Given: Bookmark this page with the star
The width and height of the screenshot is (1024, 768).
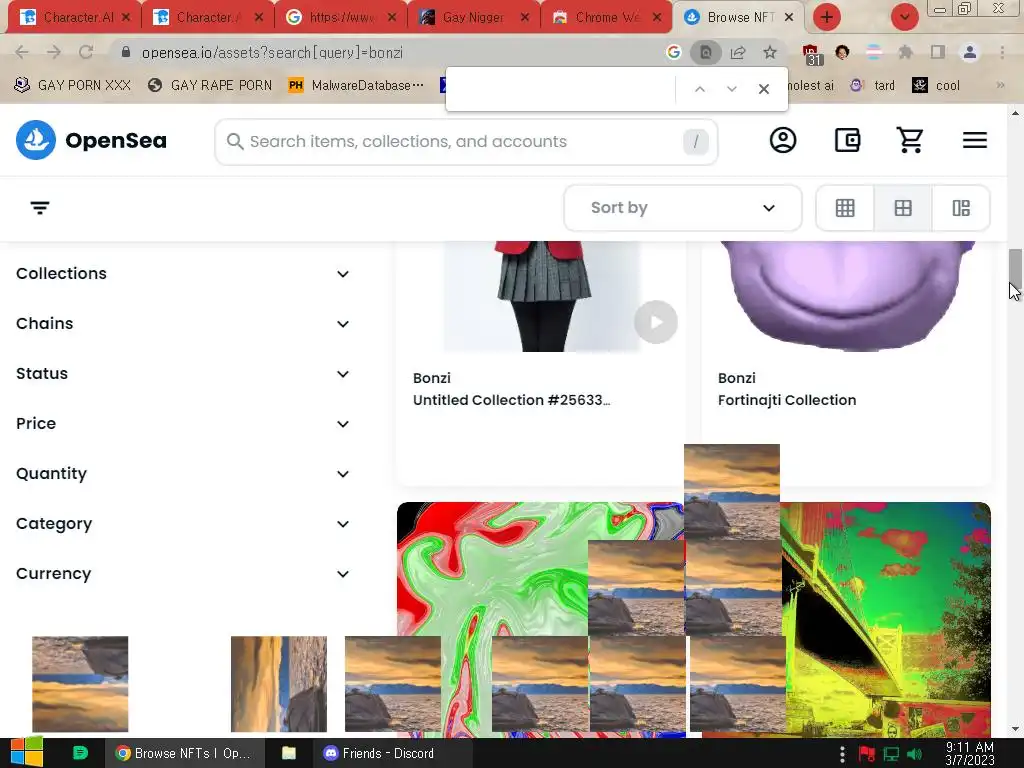Looking at the screenshot, I should 770,52.
